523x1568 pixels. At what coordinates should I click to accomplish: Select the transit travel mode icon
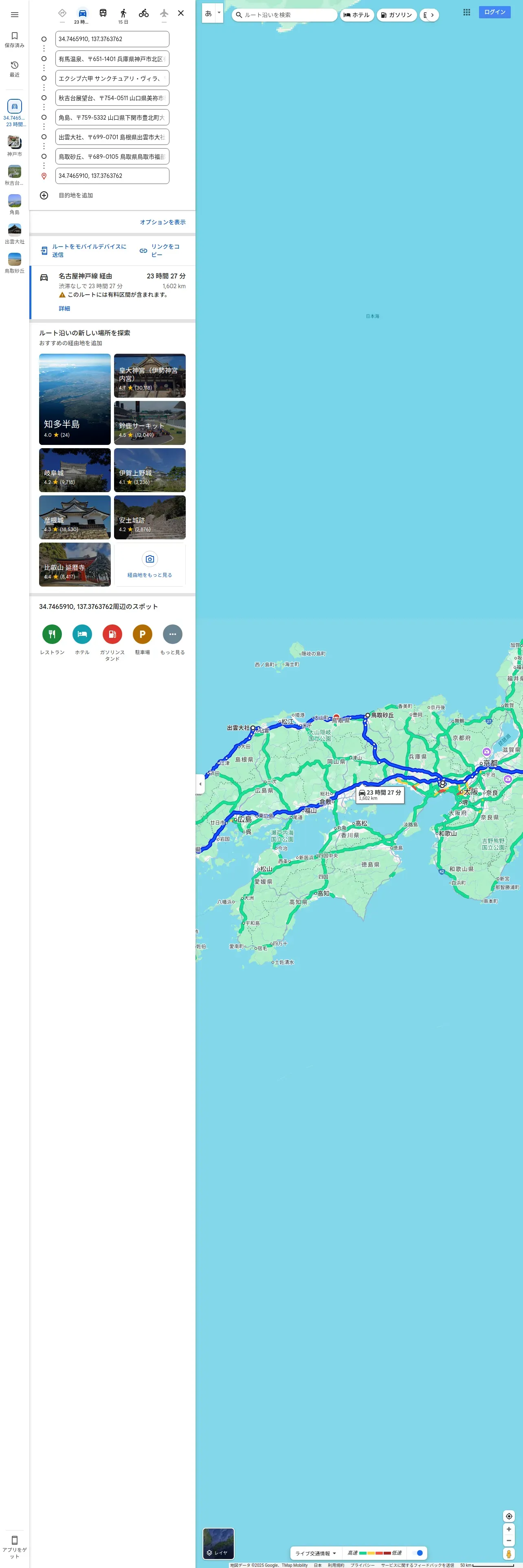[103, 13]
